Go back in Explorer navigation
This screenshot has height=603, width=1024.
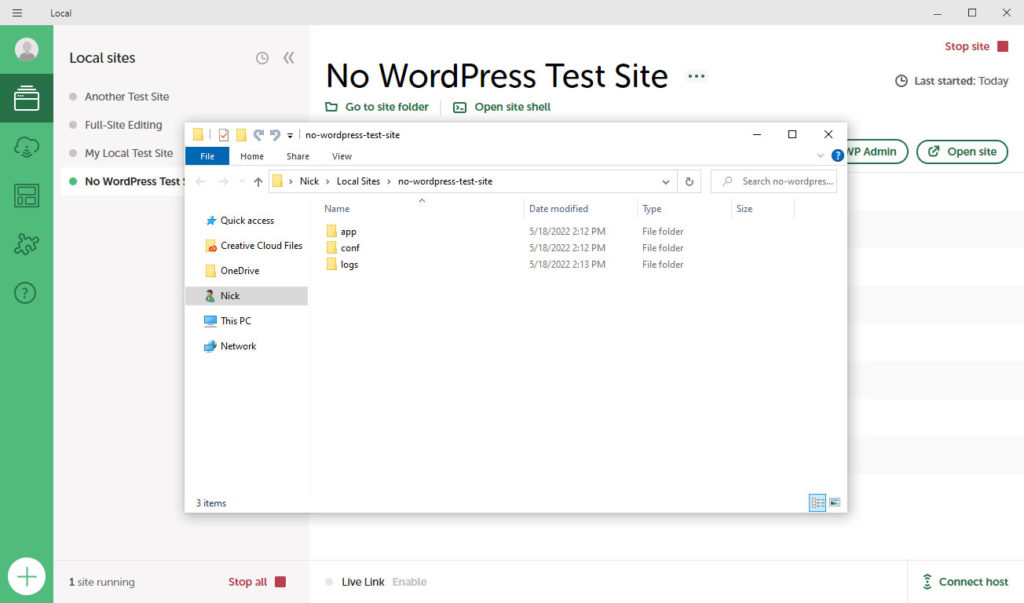click(x=201, y=182)
